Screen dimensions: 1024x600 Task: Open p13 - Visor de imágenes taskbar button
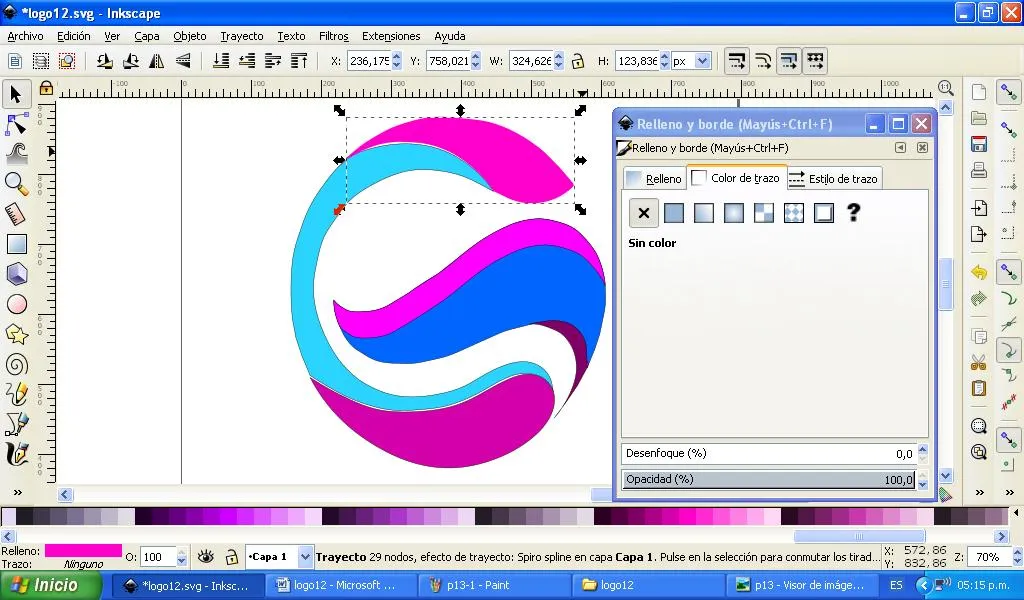pyautogui.click(x=801, y=585)
